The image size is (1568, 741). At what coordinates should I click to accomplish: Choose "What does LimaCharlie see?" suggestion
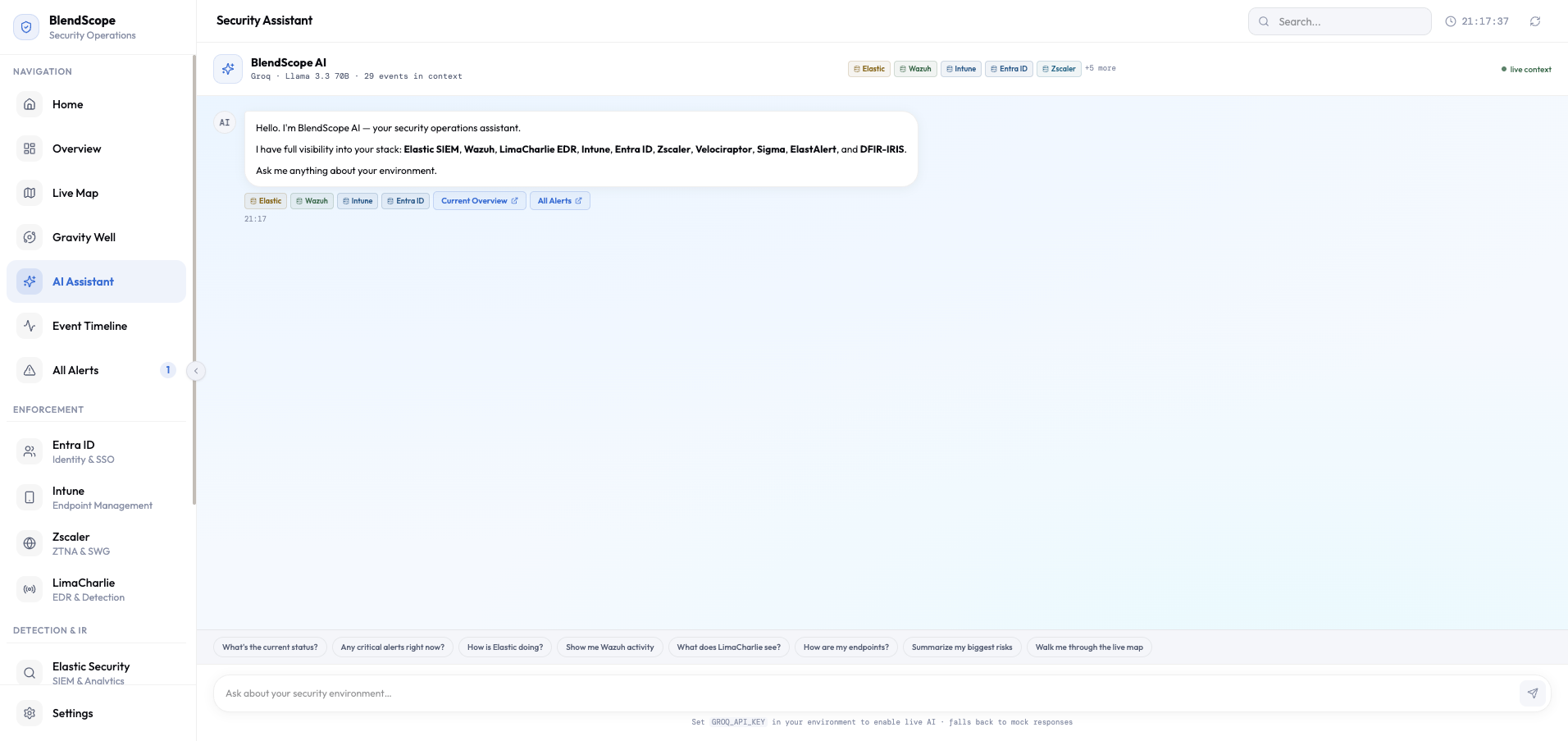729,647
